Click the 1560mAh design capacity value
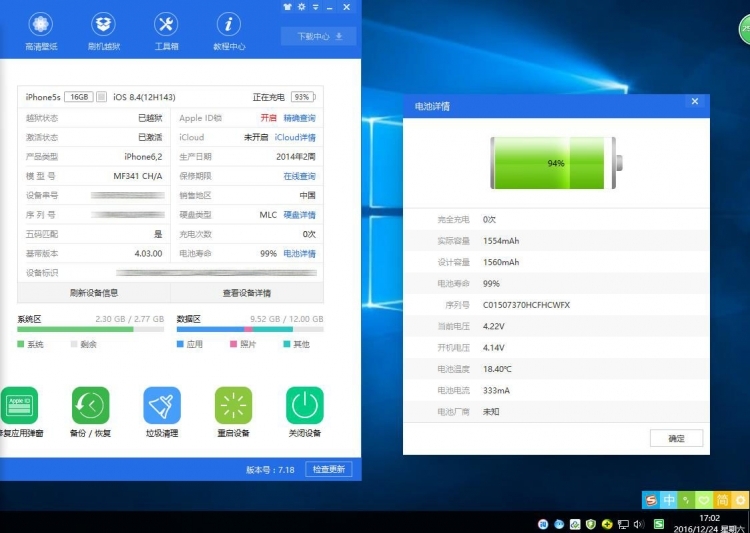 501,262
